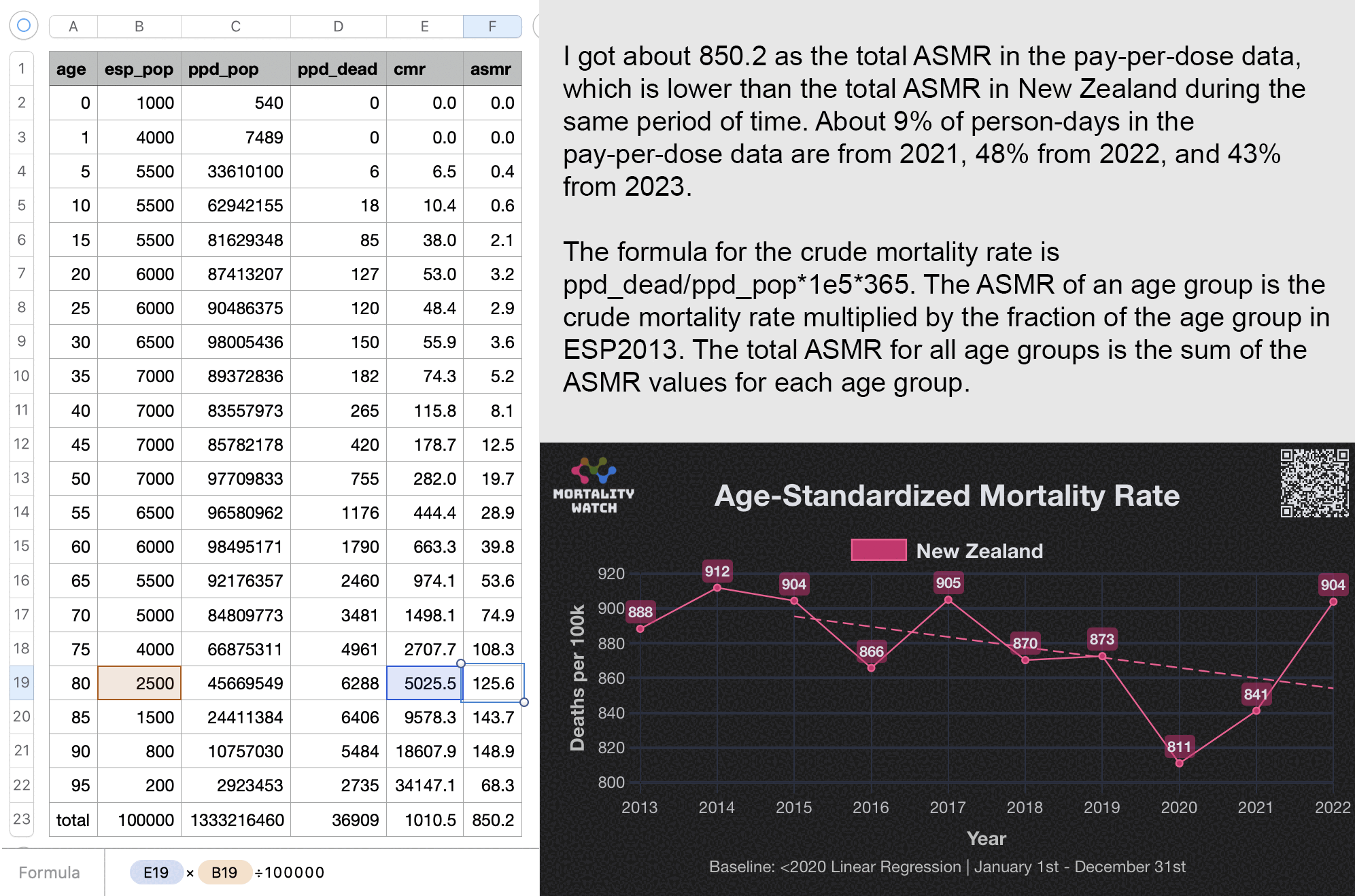
Task: Select row 1 number header
Action: [21, 69]
